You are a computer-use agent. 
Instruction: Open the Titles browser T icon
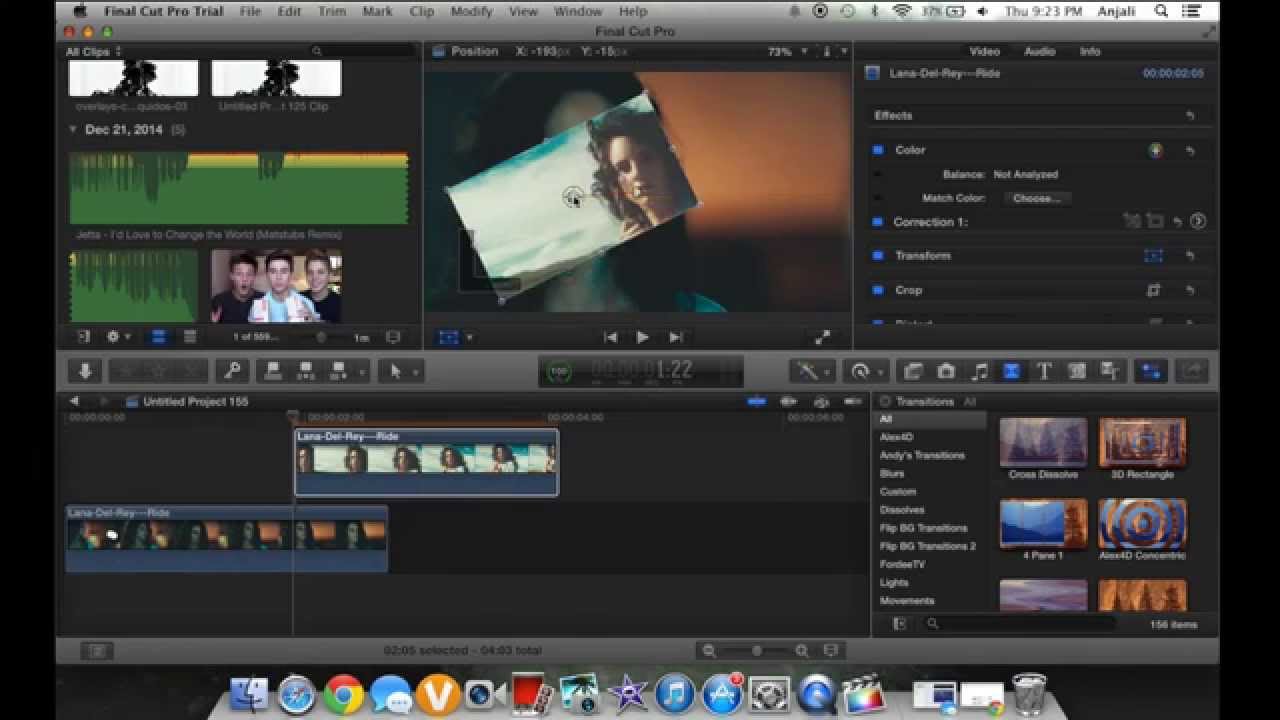1044,371
